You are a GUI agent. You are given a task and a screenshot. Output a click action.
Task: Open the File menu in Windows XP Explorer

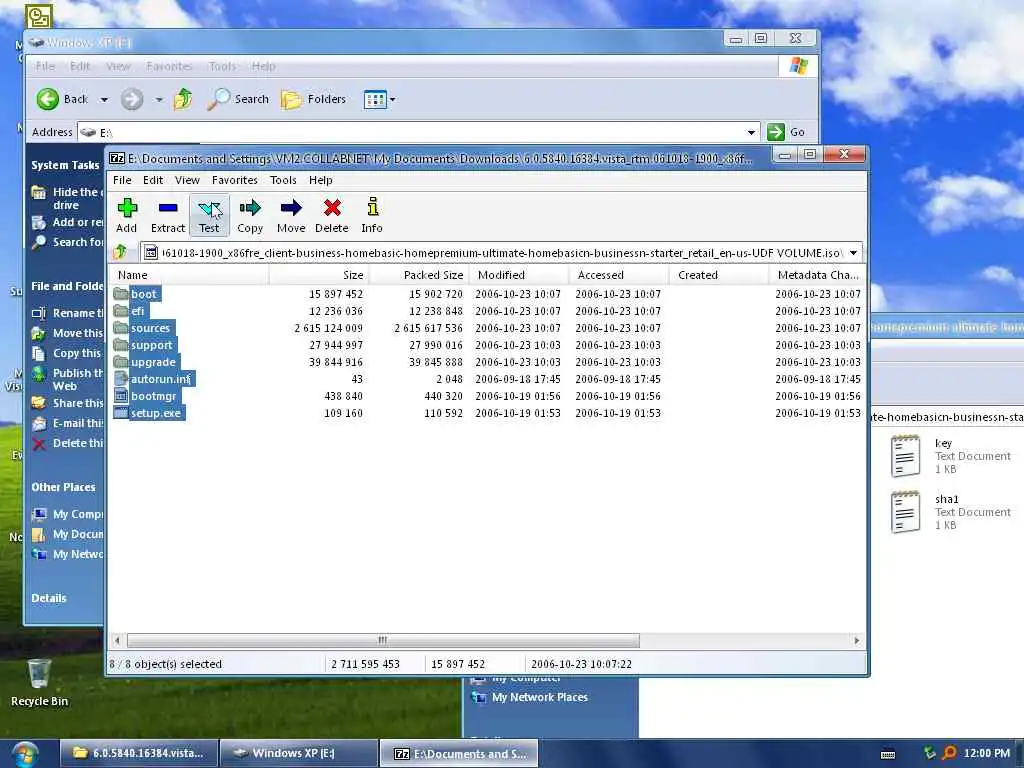pos(45,66)
